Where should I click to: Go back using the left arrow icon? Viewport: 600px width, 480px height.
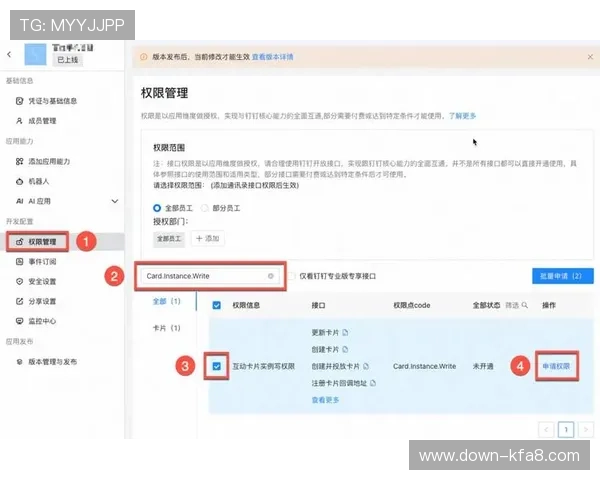click(x=9, y=55)
